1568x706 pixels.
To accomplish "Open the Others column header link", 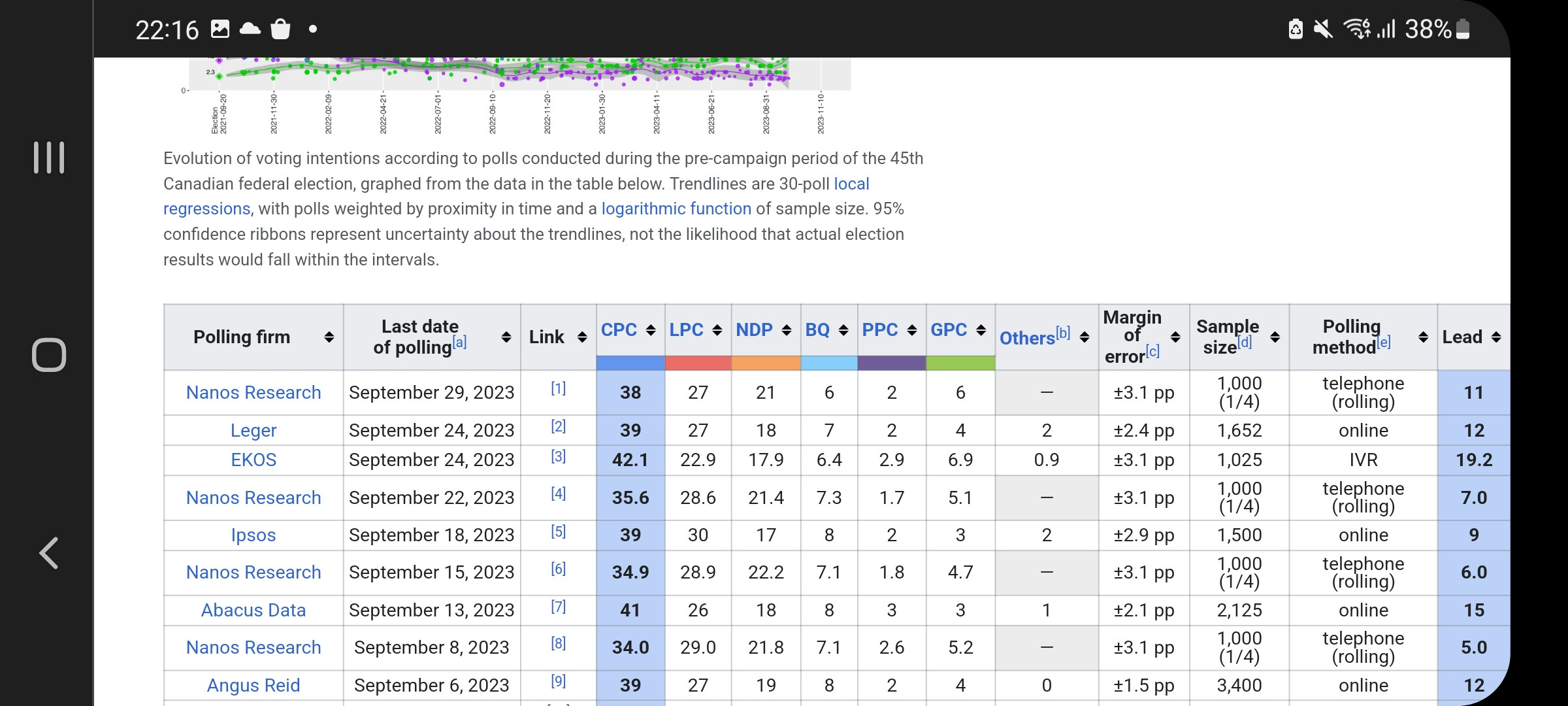I will coord(1027,338).
